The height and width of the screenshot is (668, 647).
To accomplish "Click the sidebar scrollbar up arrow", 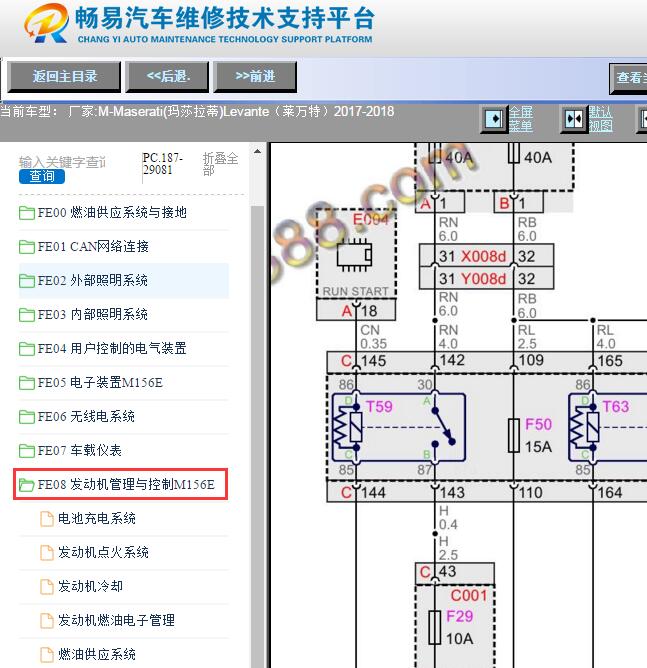I will (x=257, y=152).
